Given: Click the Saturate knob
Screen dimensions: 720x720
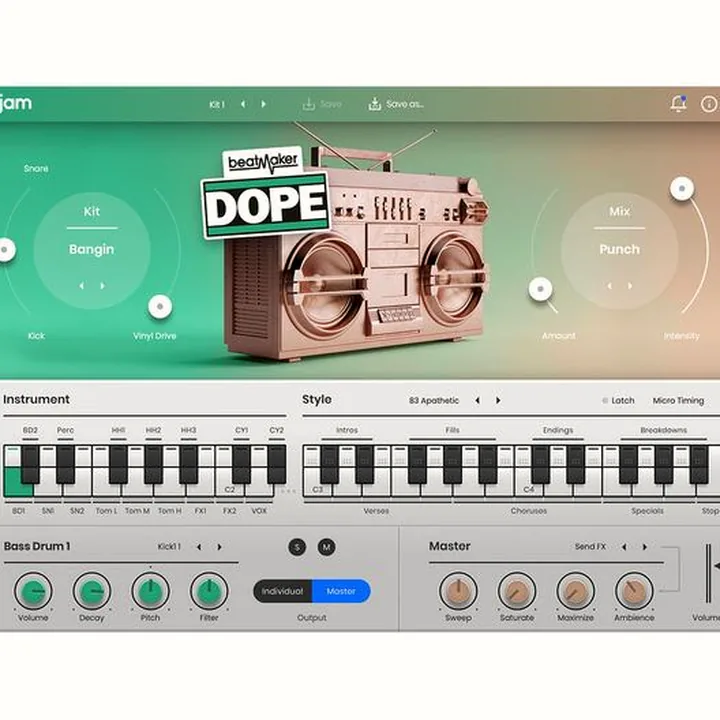Looking at the screenshot, I should 517,591.
